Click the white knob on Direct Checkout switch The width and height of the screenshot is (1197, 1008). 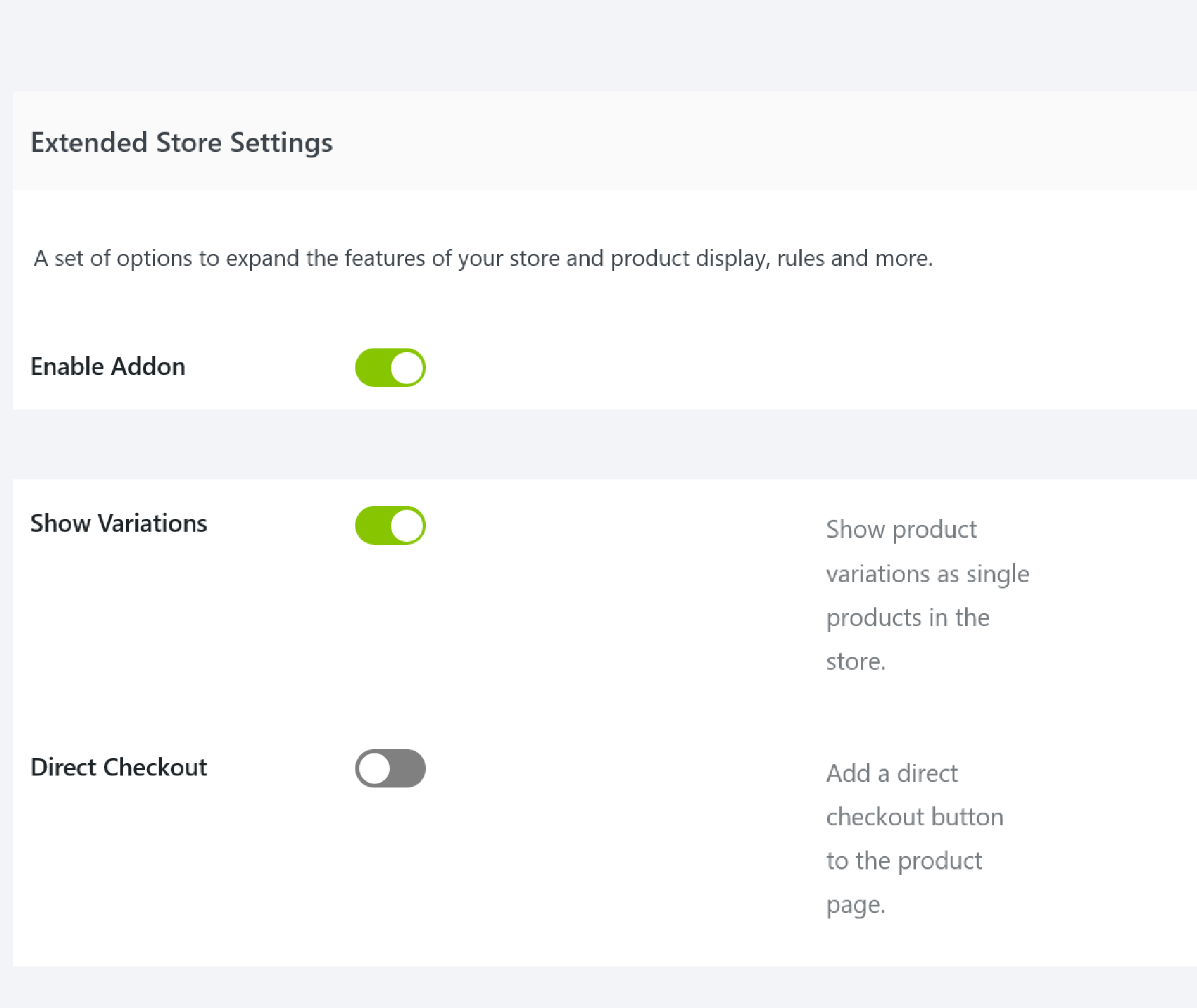point(375,768)
